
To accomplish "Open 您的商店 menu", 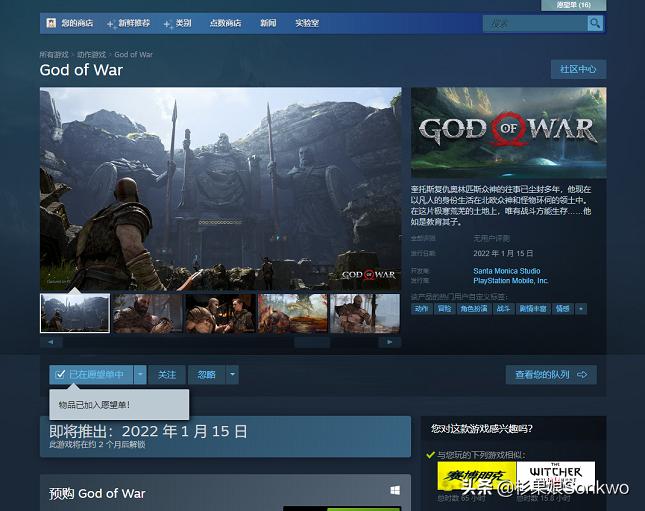I will tap(77, 23).
